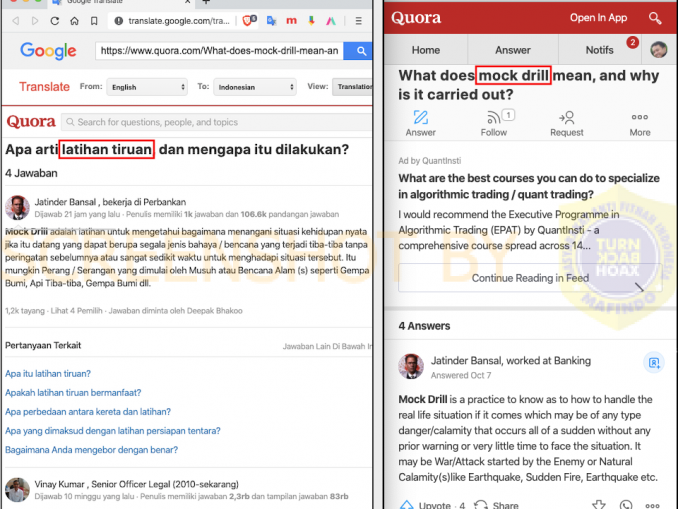
Task: Click 'Pertanyaan Terkait' heading
Action: tap(43, 346)
